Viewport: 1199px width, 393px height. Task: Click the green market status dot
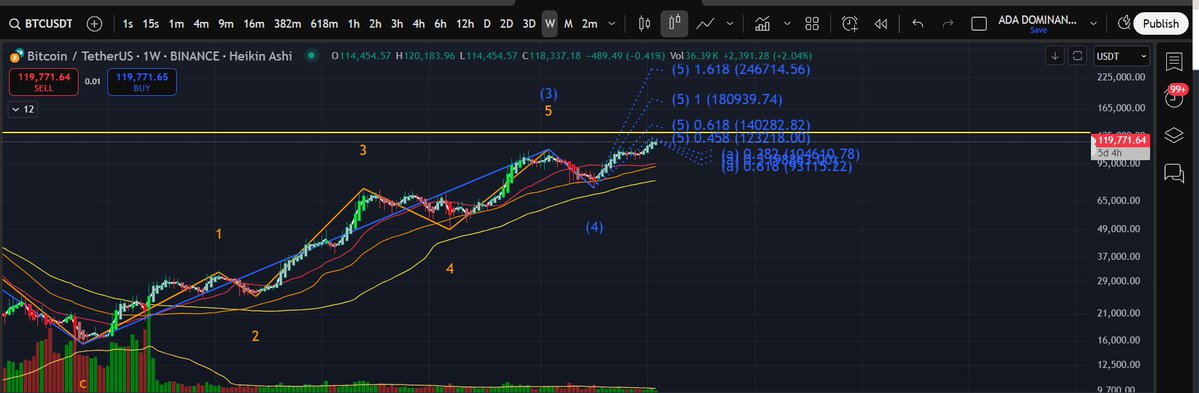coord(310,56)
